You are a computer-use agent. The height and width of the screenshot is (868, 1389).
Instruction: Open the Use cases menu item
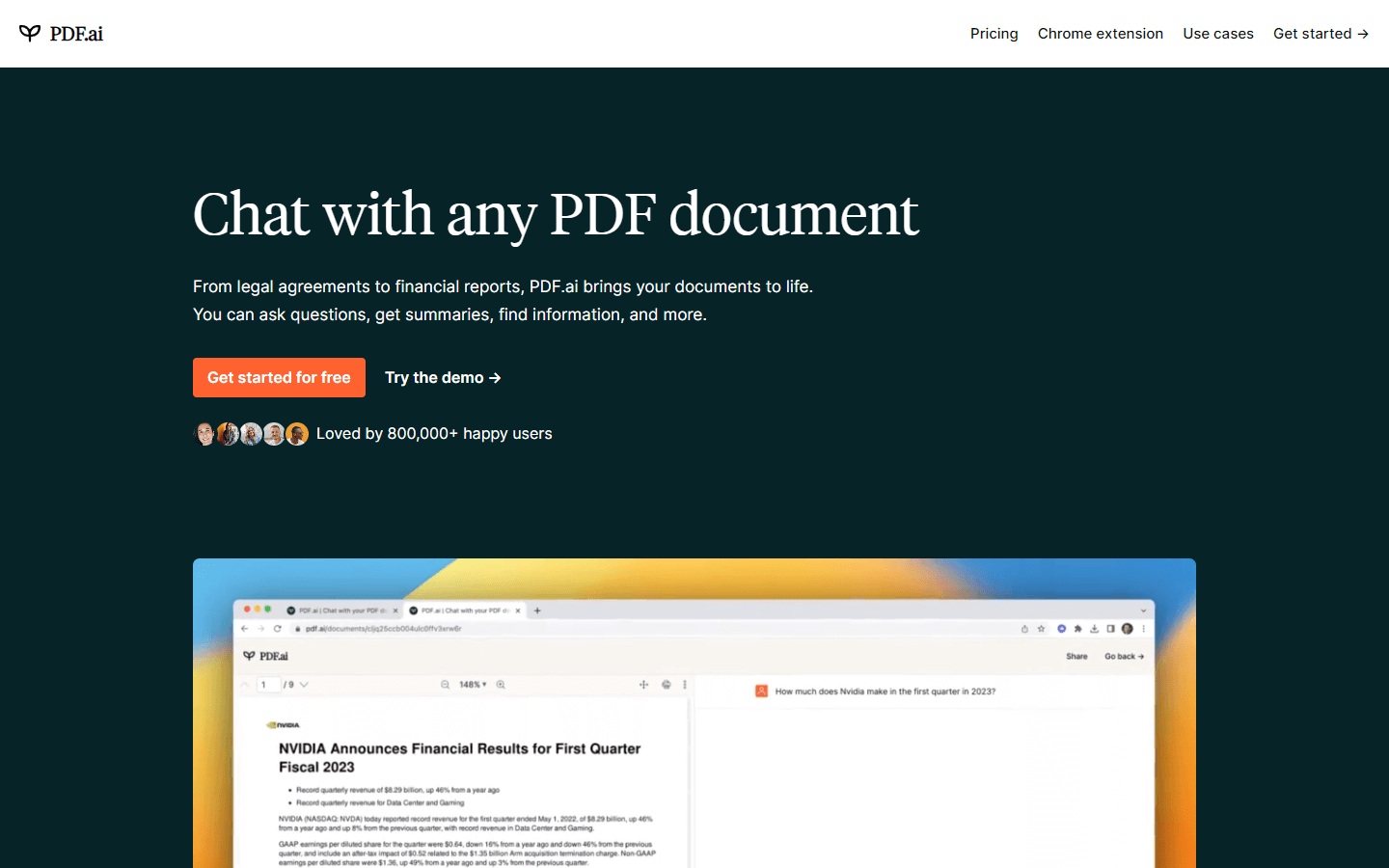(x=1218, y=34)
